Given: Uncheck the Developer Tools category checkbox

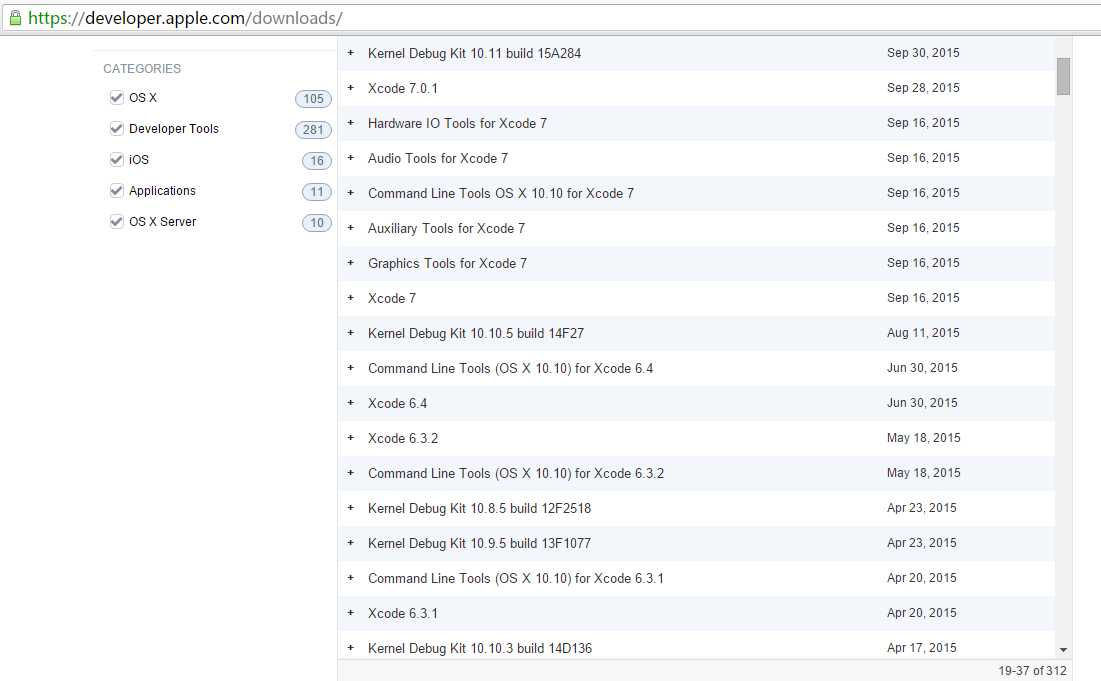Looking at the screenshot, I should pyautogui.click(x=117, y=128).
